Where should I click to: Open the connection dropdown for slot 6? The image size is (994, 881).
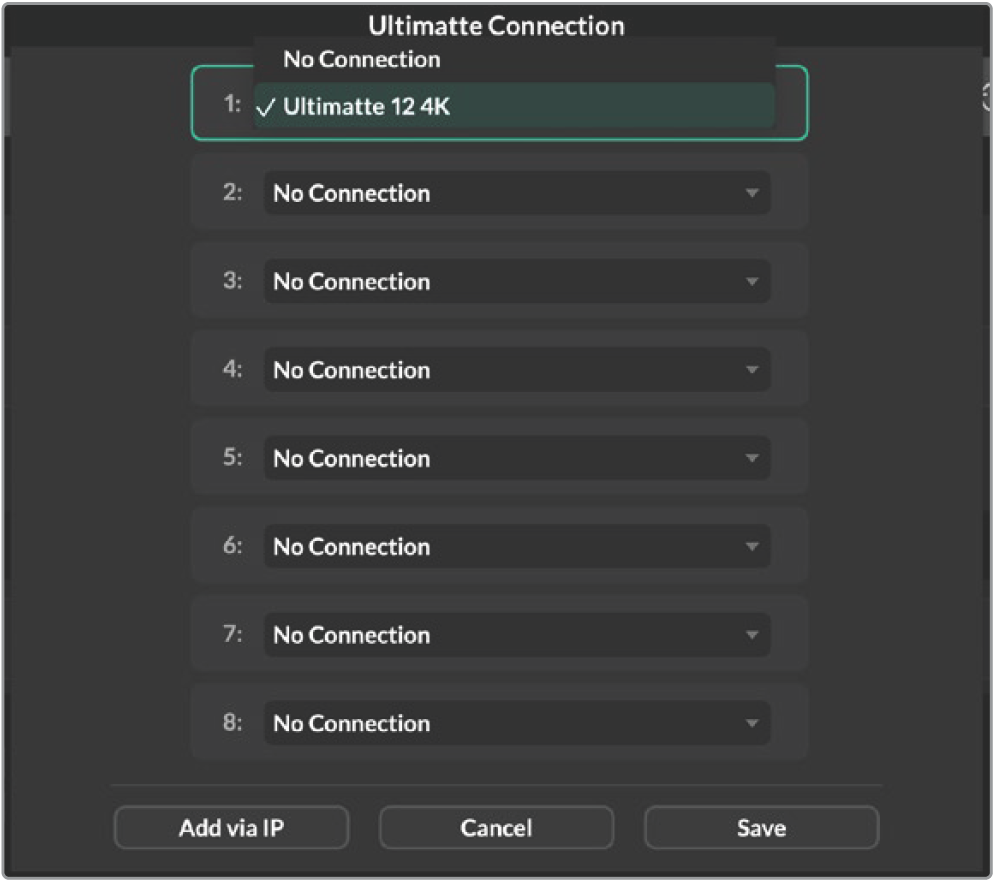click(x=517, y=546)
